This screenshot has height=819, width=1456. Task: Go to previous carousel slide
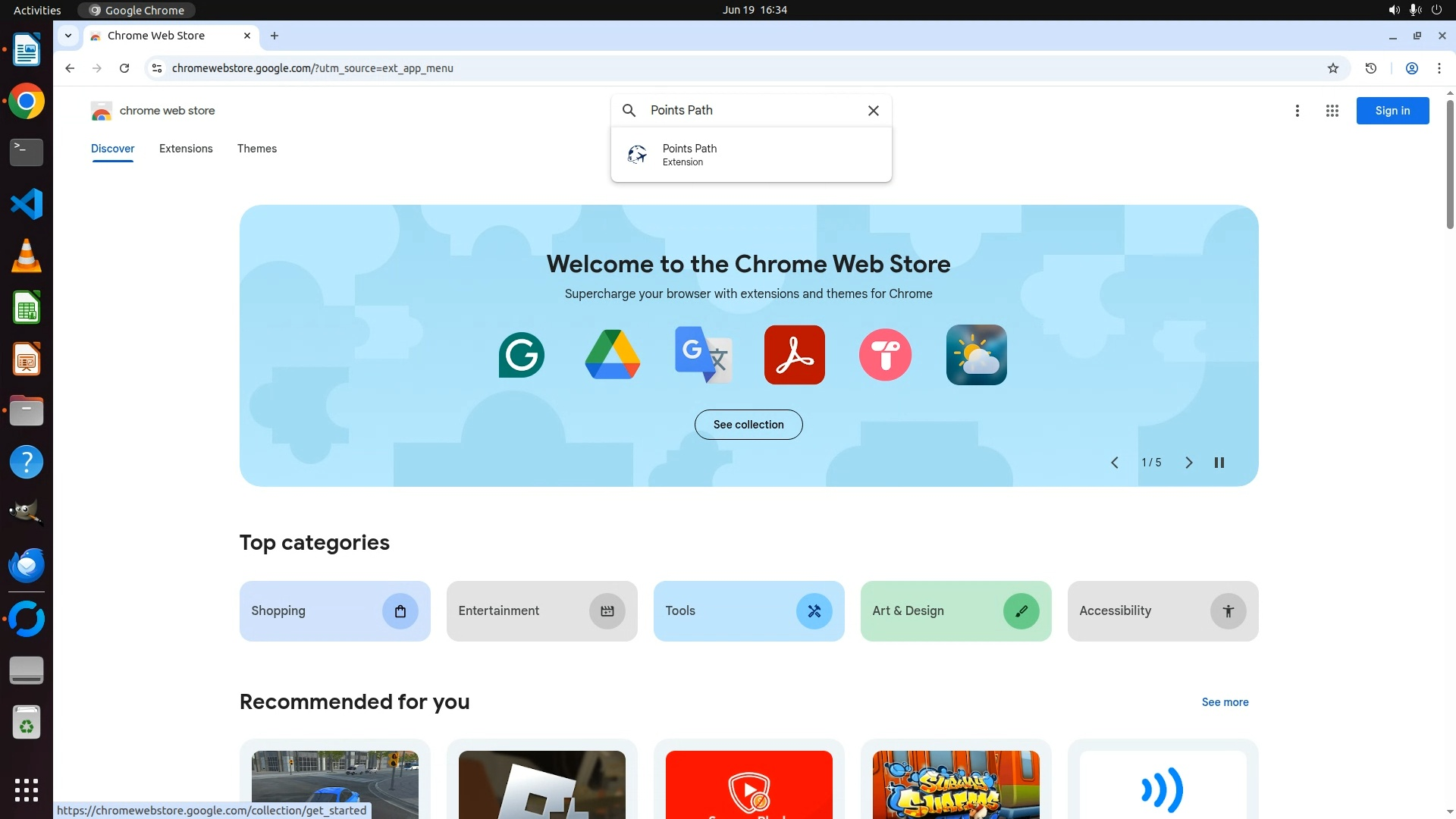(x=1115, y=463)
